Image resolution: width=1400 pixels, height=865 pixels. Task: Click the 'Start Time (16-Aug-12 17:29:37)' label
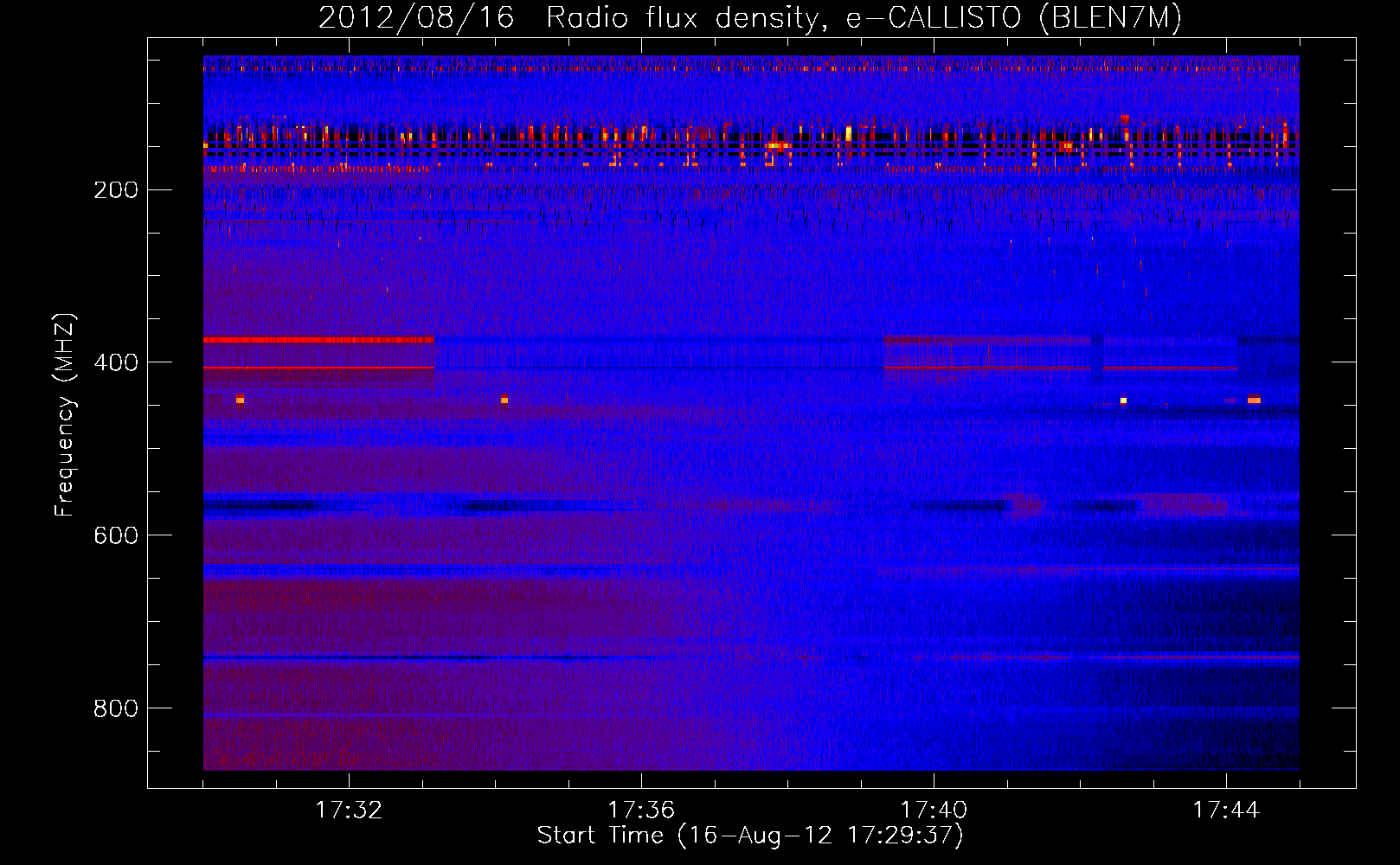pos(750,836)
